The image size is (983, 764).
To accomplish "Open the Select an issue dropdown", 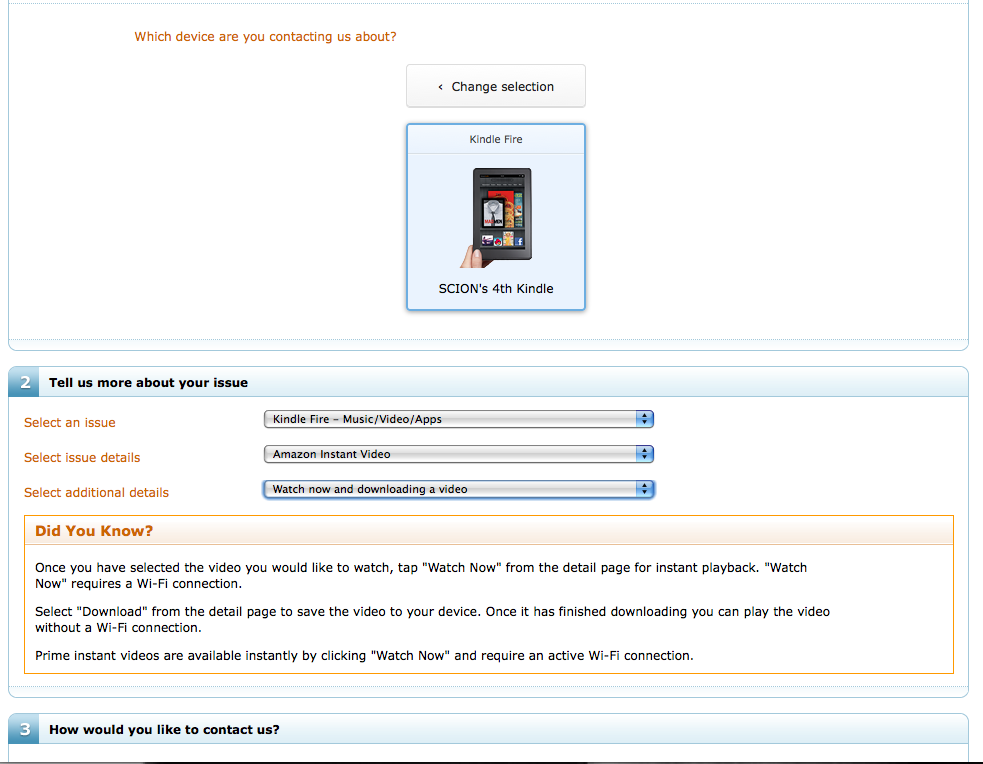I will [458, 419].
